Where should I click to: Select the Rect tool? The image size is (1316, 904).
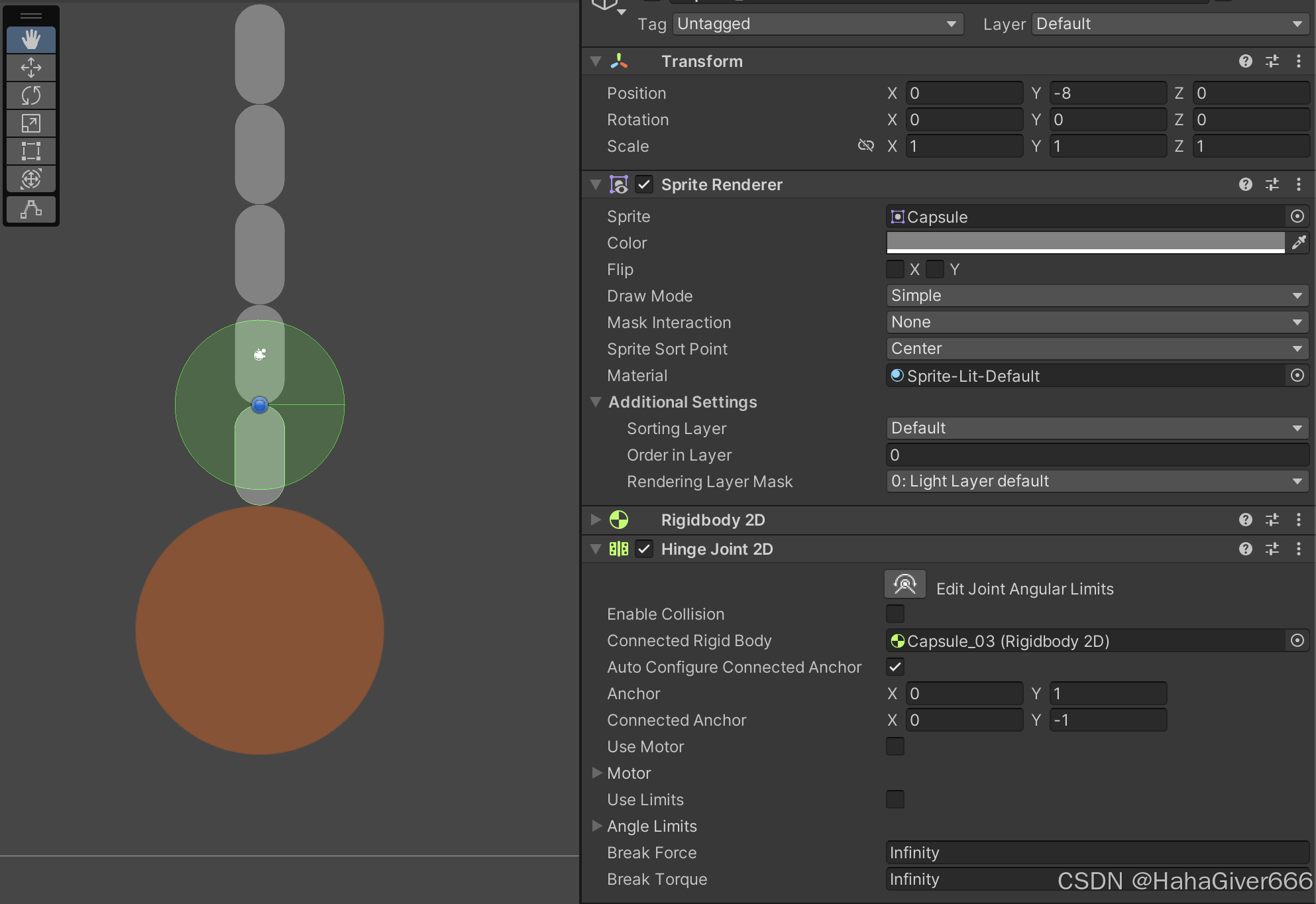point(30,151)
